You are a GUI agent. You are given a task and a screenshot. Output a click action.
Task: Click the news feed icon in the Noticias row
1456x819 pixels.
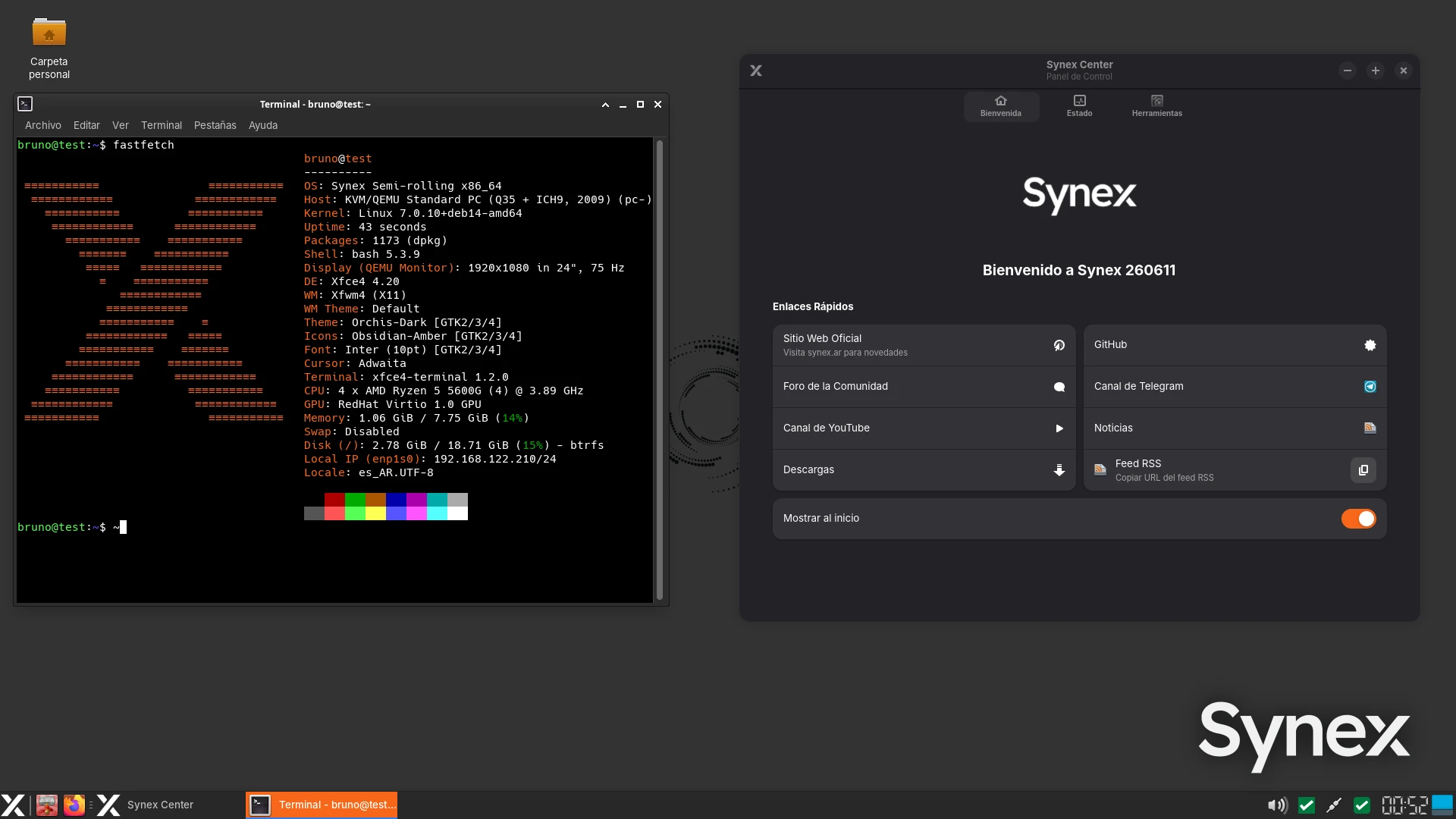pos(1370,428)
